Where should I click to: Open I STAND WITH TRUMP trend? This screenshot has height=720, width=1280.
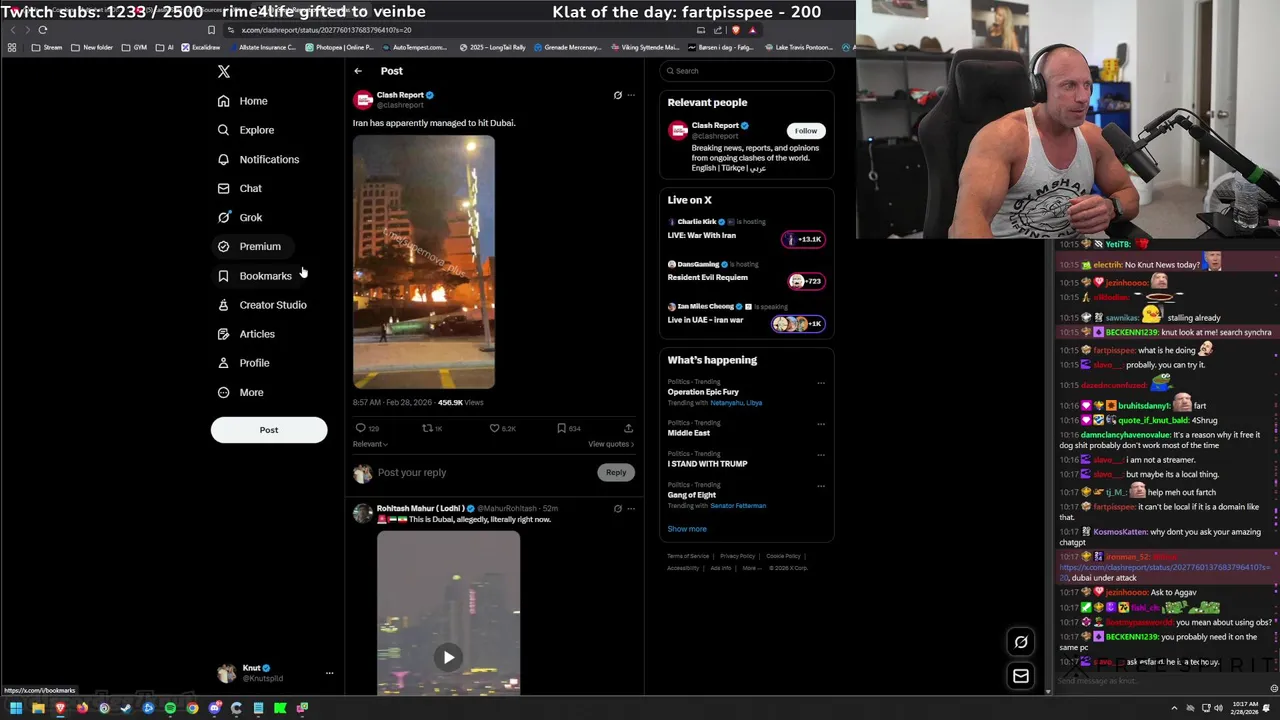pos(707,464)
